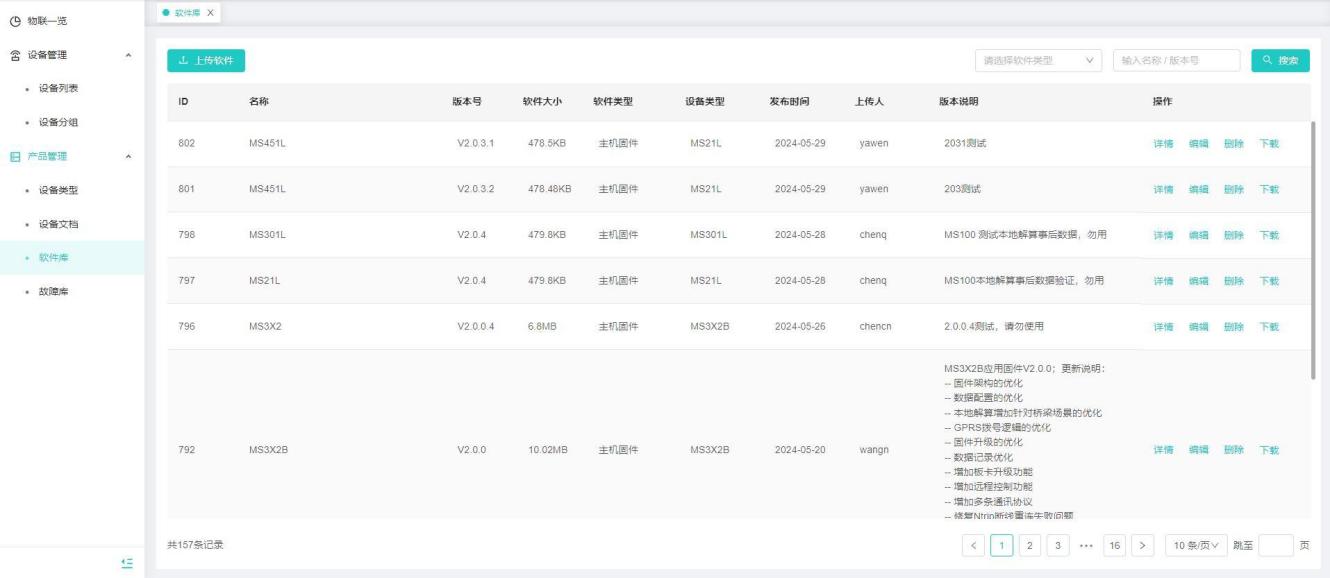Image resolution: width=1330 pixels, height=578 pixels.
Task: Click 下载 for row ID 802
Action: tap(1268, 144)
